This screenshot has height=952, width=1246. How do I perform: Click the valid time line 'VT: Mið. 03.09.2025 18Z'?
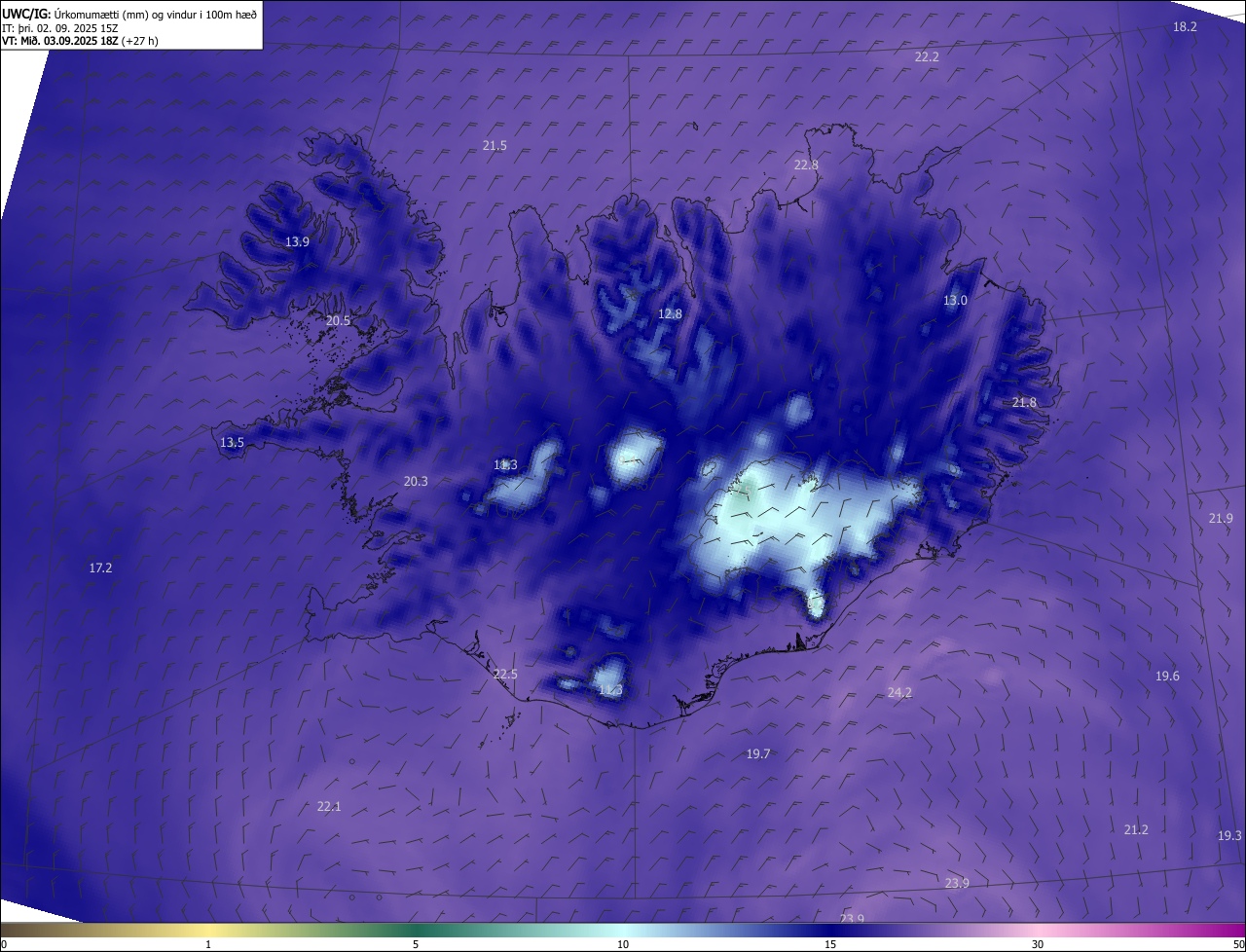80,41
